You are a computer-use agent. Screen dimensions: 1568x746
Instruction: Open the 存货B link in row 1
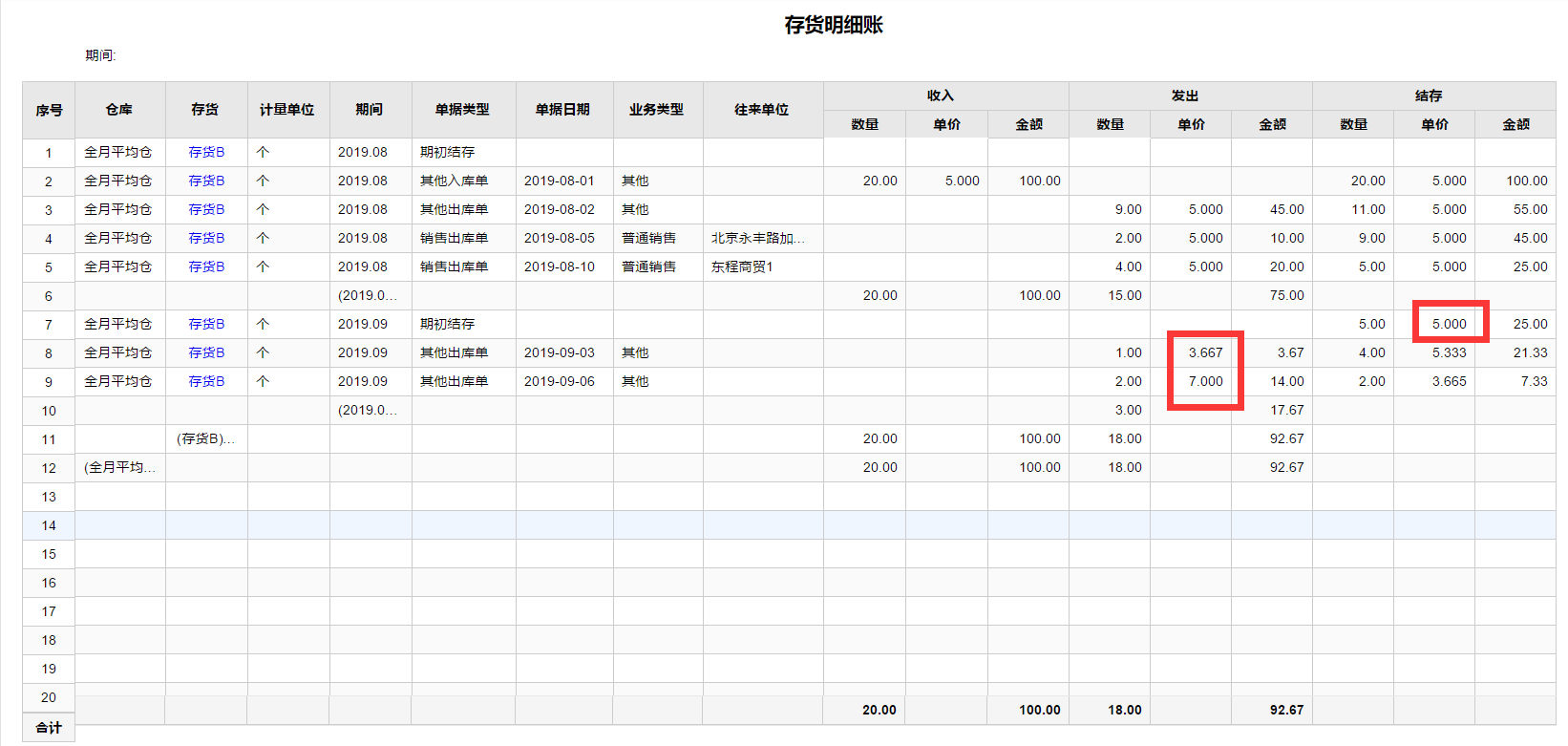tap(206, 152)
